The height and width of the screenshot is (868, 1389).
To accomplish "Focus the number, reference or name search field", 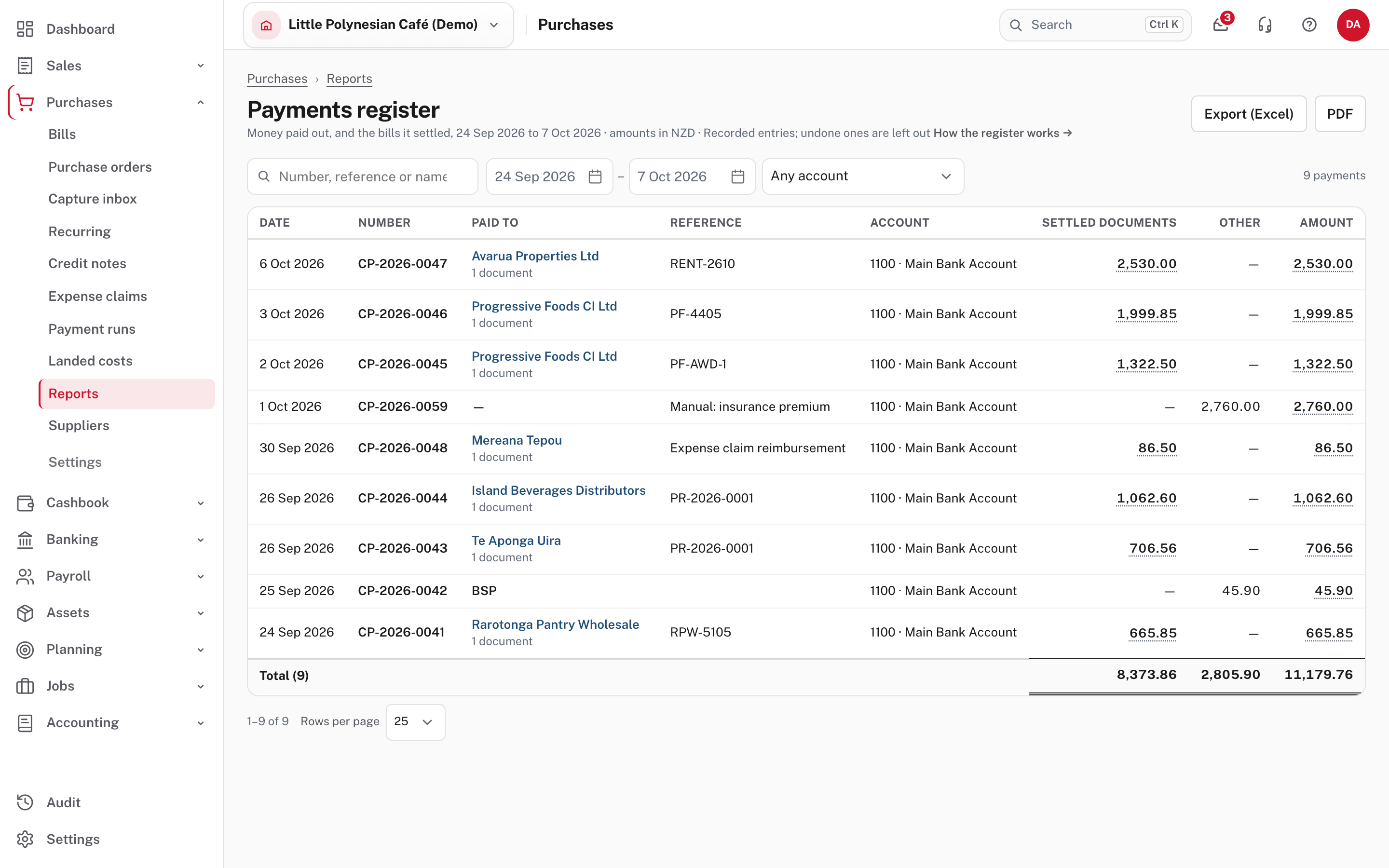I will (x=362, y=176).
